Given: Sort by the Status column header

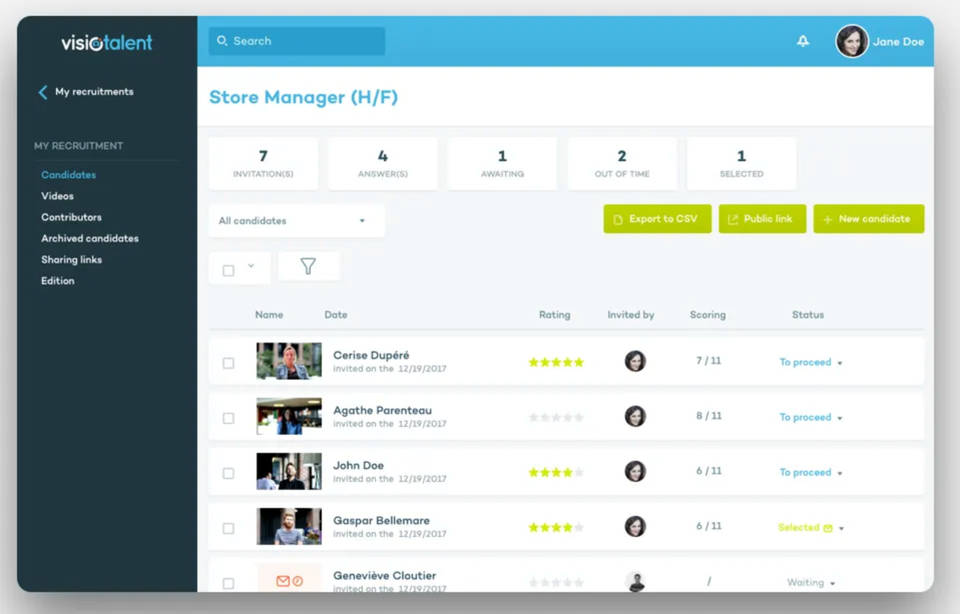Looking at the screenshot, I should tap(808, 315).
